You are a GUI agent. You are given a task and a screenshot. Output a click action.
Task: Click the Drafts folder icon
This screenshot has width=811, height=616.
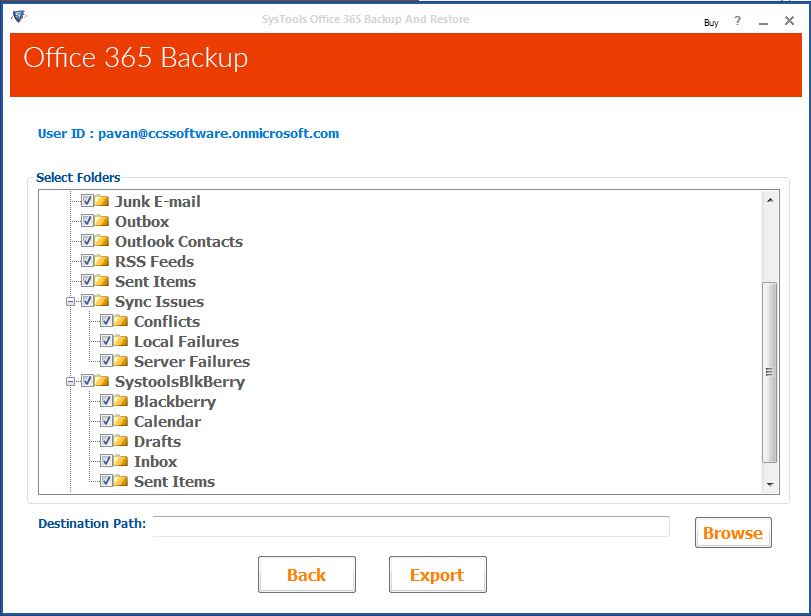(x=121, y=441)
